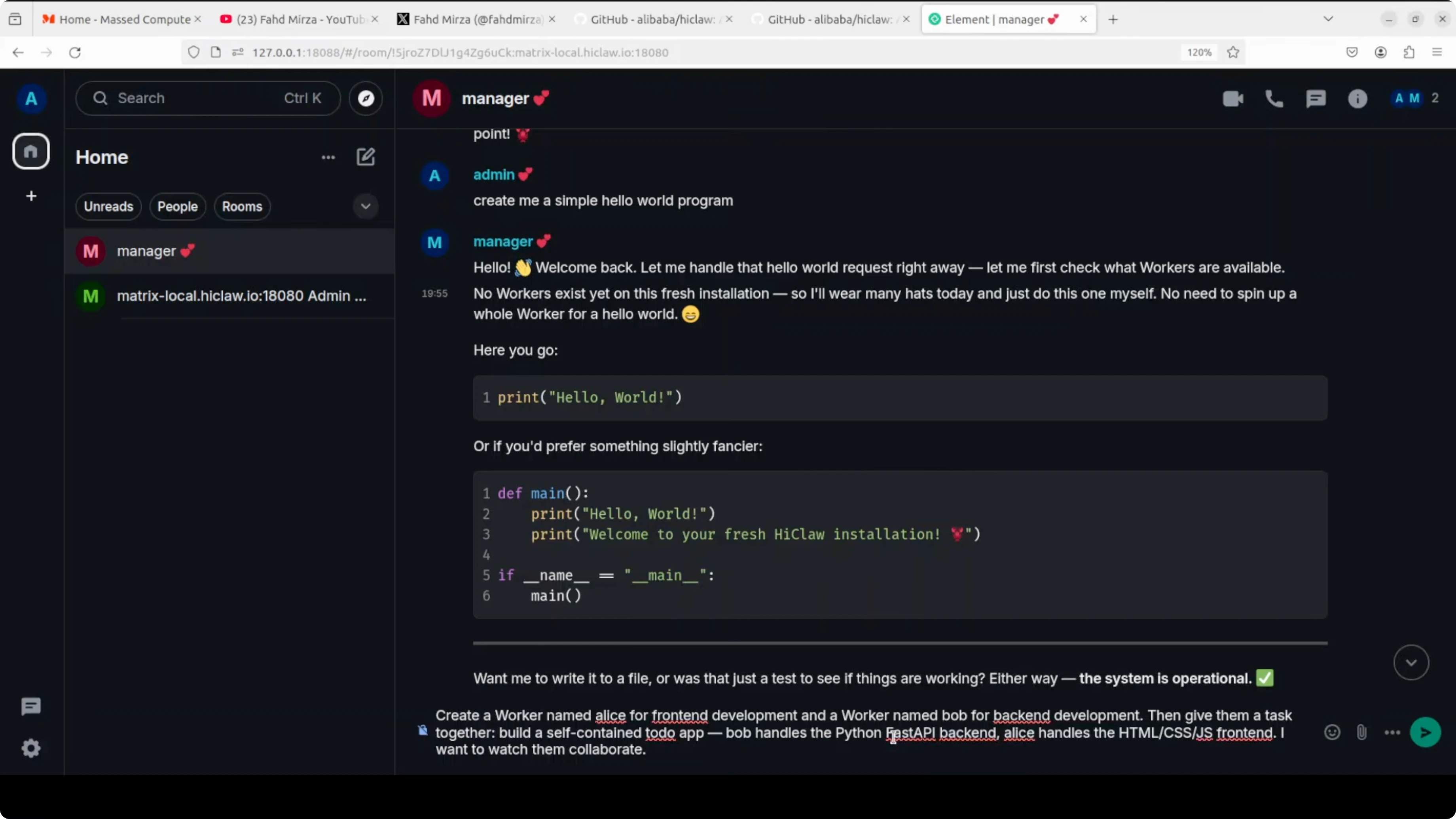Open the threads panel for this room

pyautogui.click(x=1316, y=99)
